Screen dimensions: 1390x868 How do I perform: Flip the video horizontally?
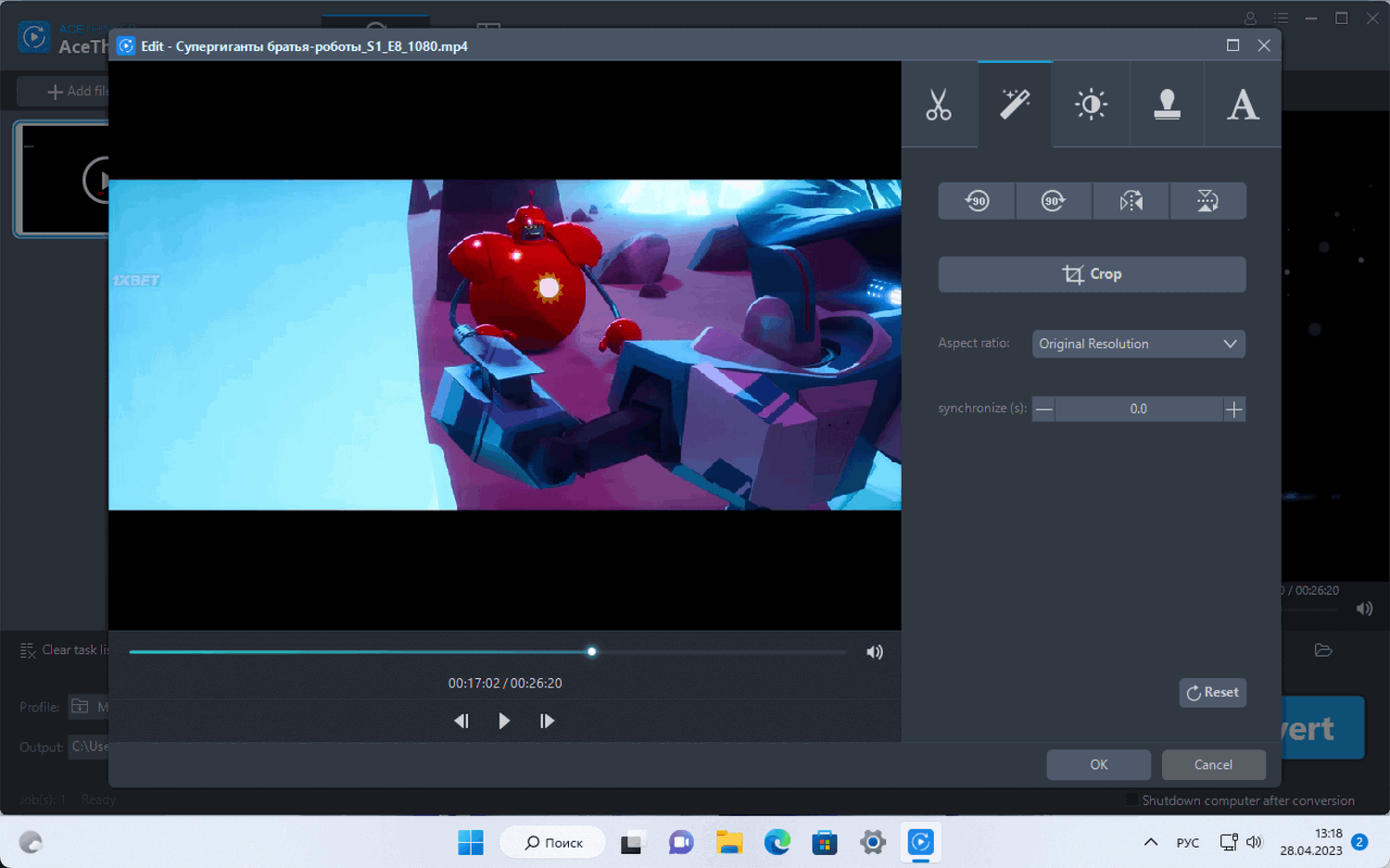tap(1131, 201)
